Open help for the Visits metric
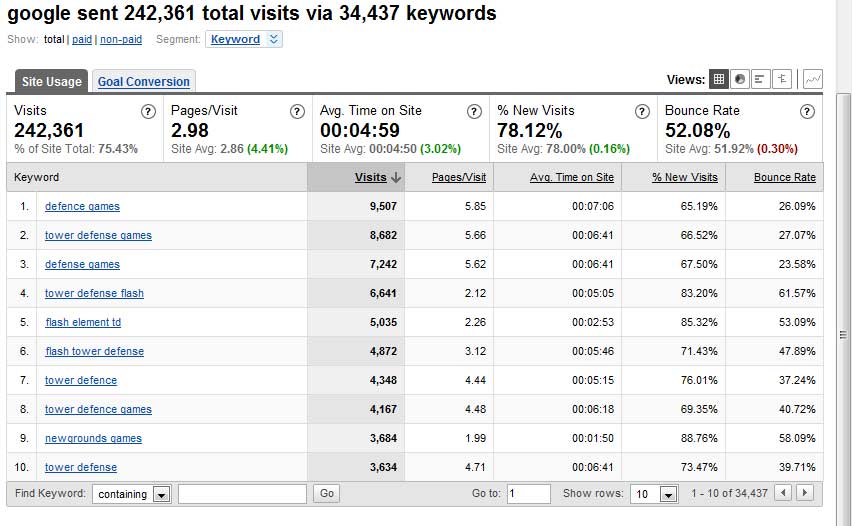The height and width of the screenshot is (526, 852). click(x=148, y=112)
